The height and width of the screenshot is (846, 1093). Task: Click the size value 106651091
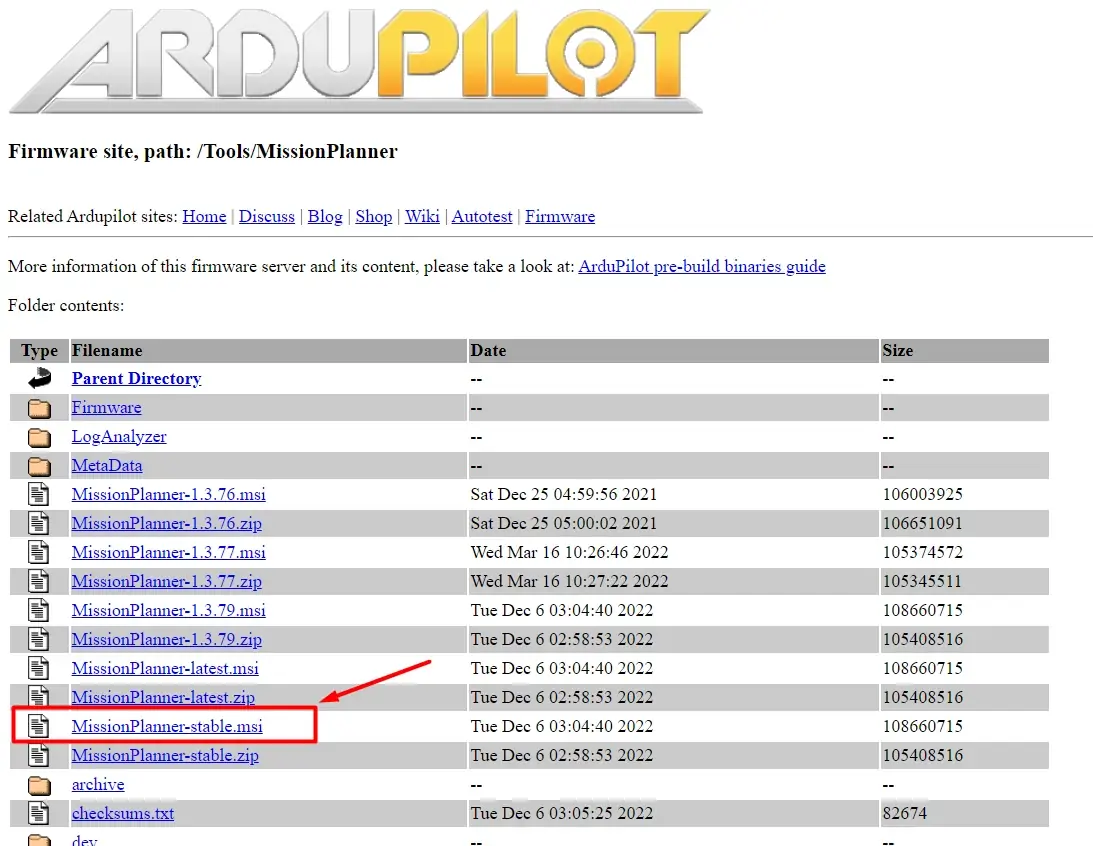coord(923,523)
